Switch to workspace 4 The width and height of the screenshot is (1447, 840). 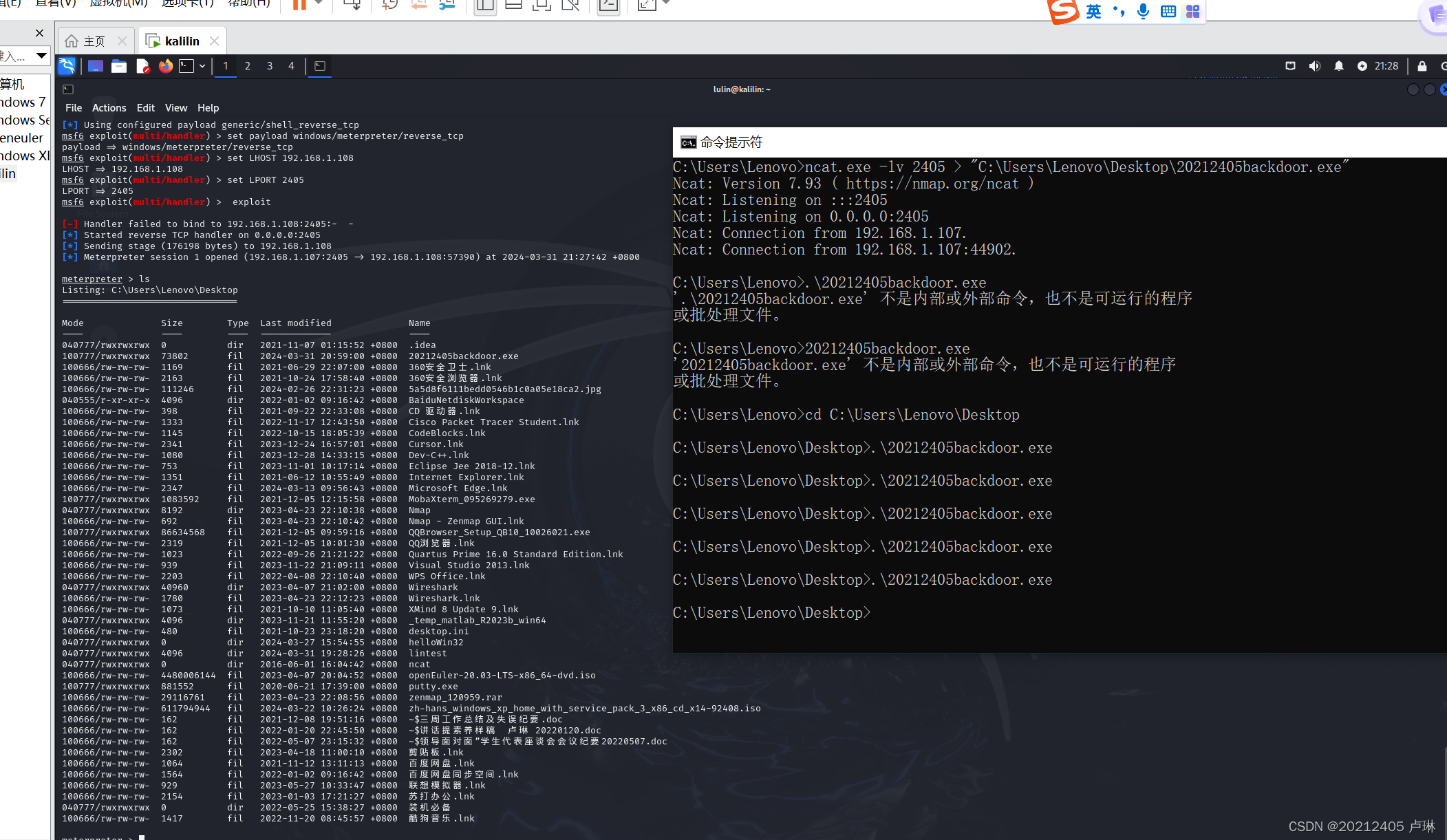[x=291, y=66]
